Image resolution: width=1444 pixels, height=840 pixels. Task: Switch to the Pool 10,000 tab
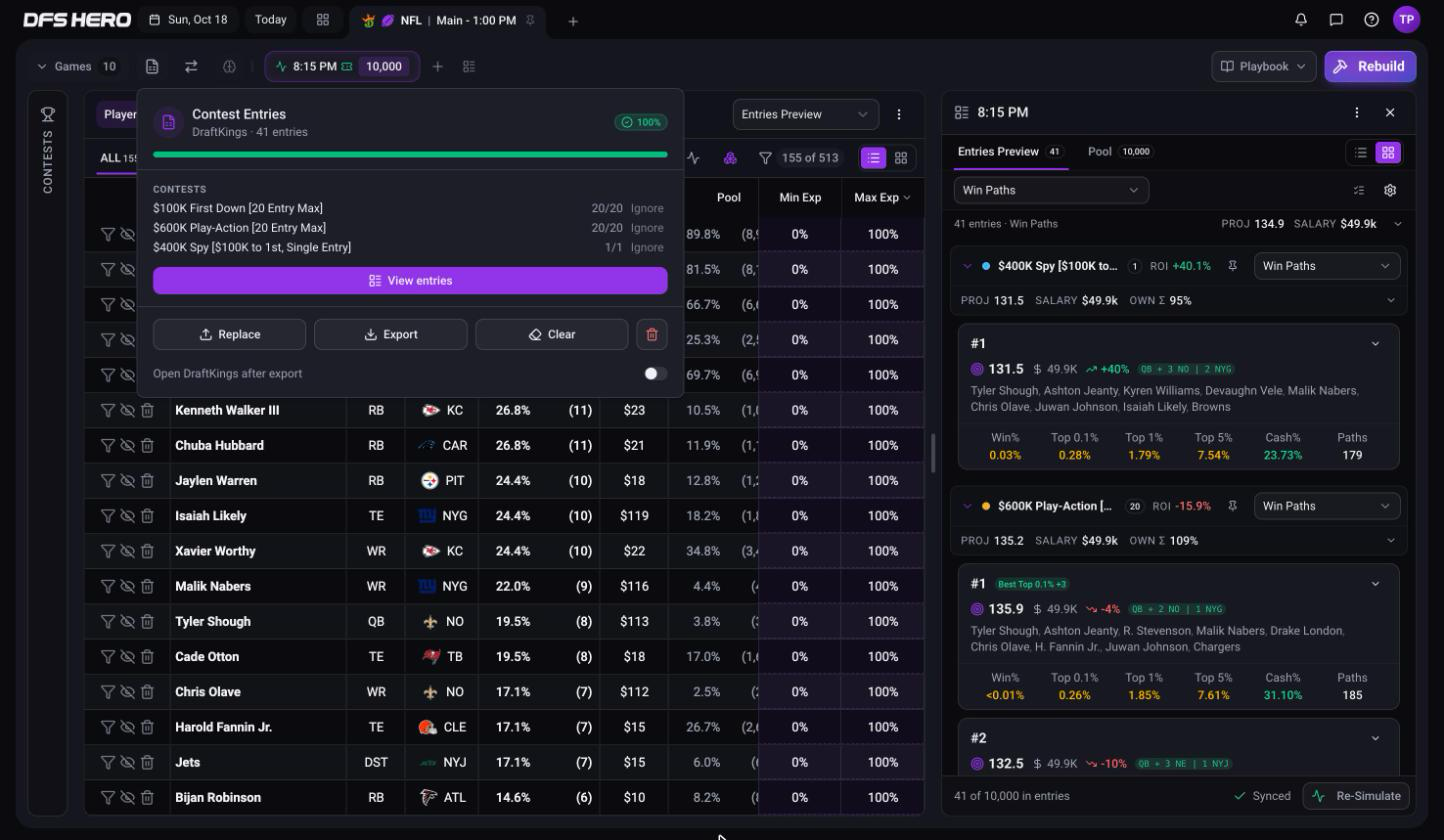[1120, 151]
